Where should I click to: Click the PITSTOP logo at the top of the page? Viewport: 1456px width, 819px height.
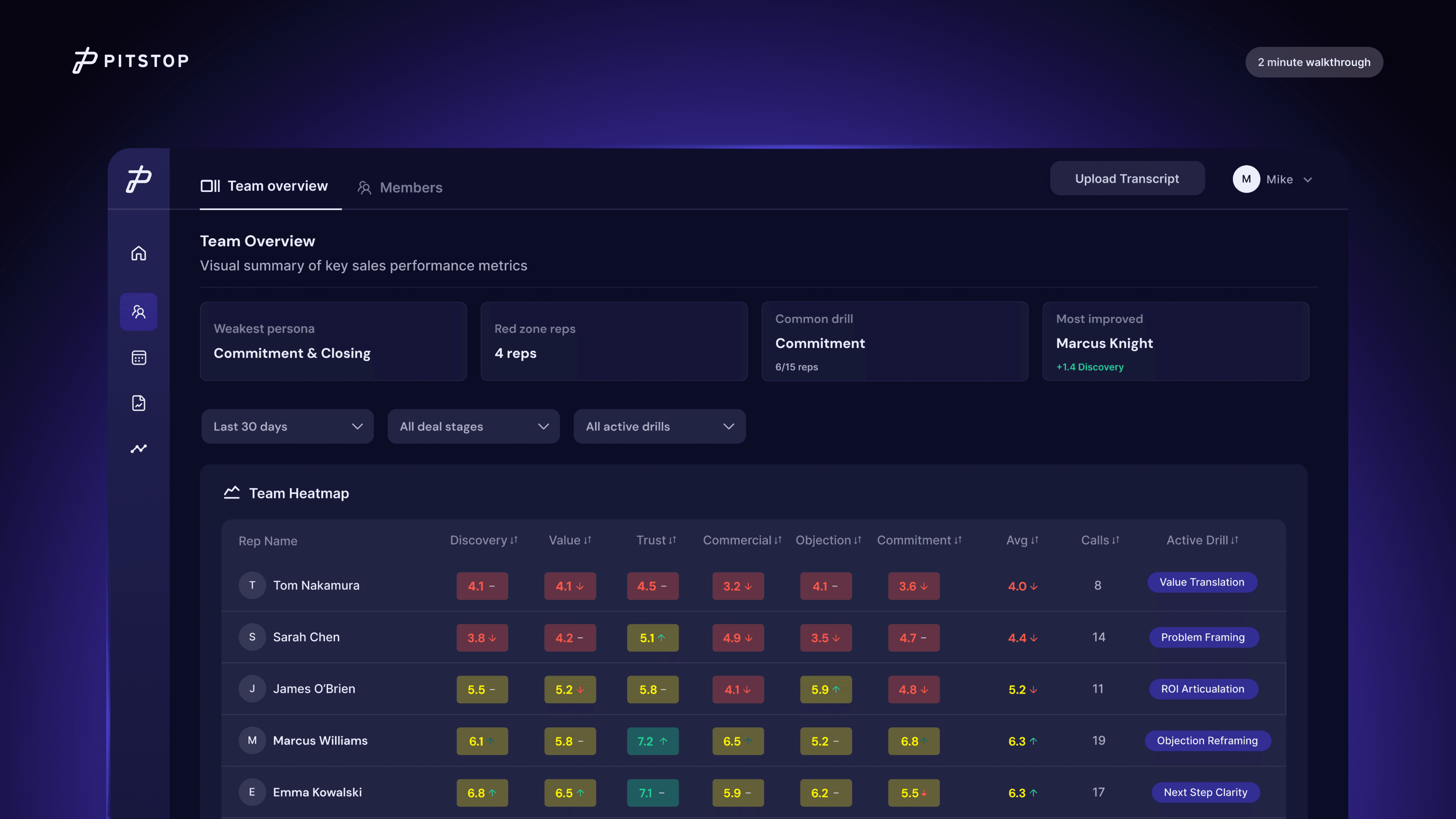tap(131, 61)
